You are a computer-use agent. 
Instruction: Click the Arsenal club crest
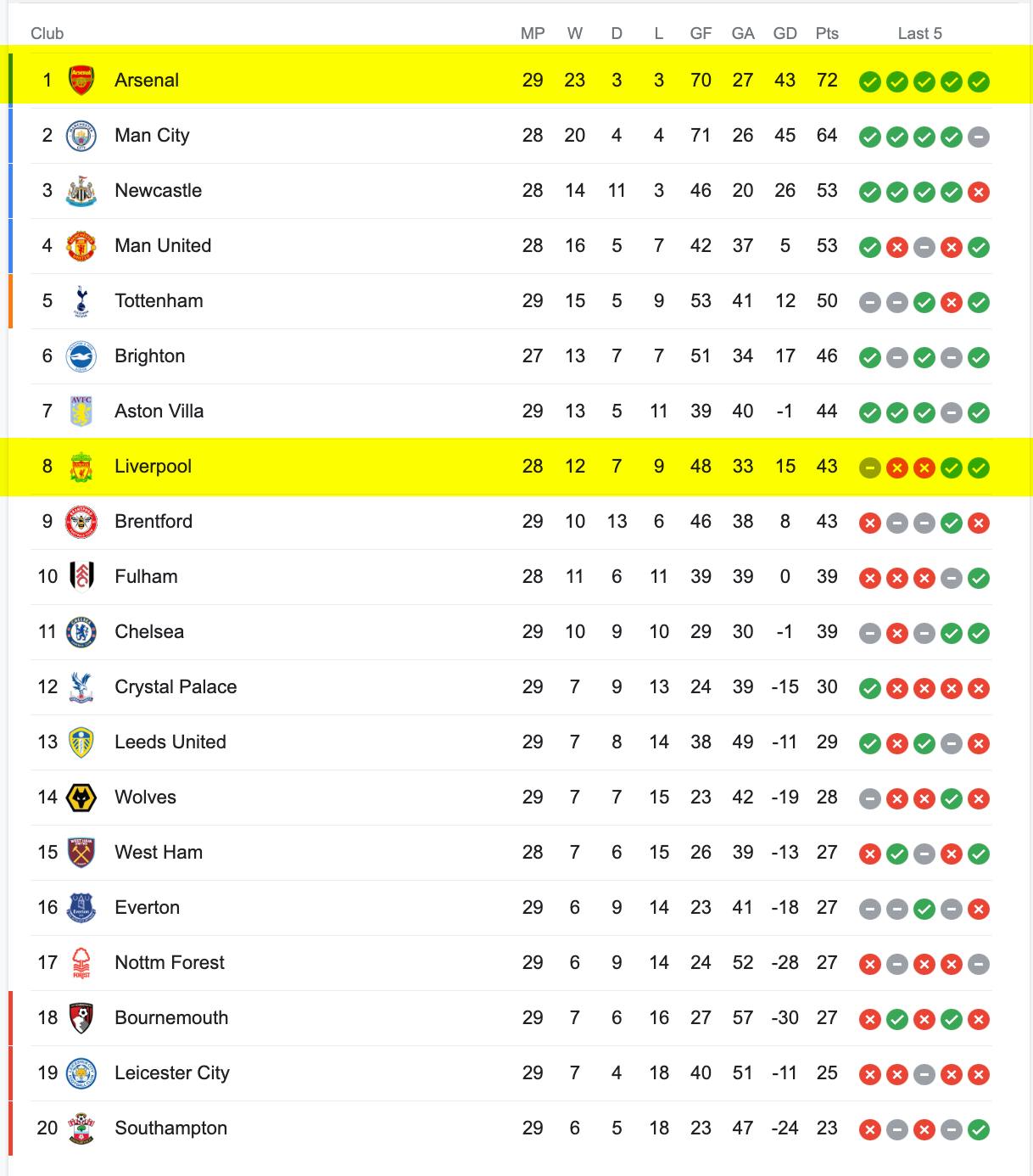tap(81, 81)
